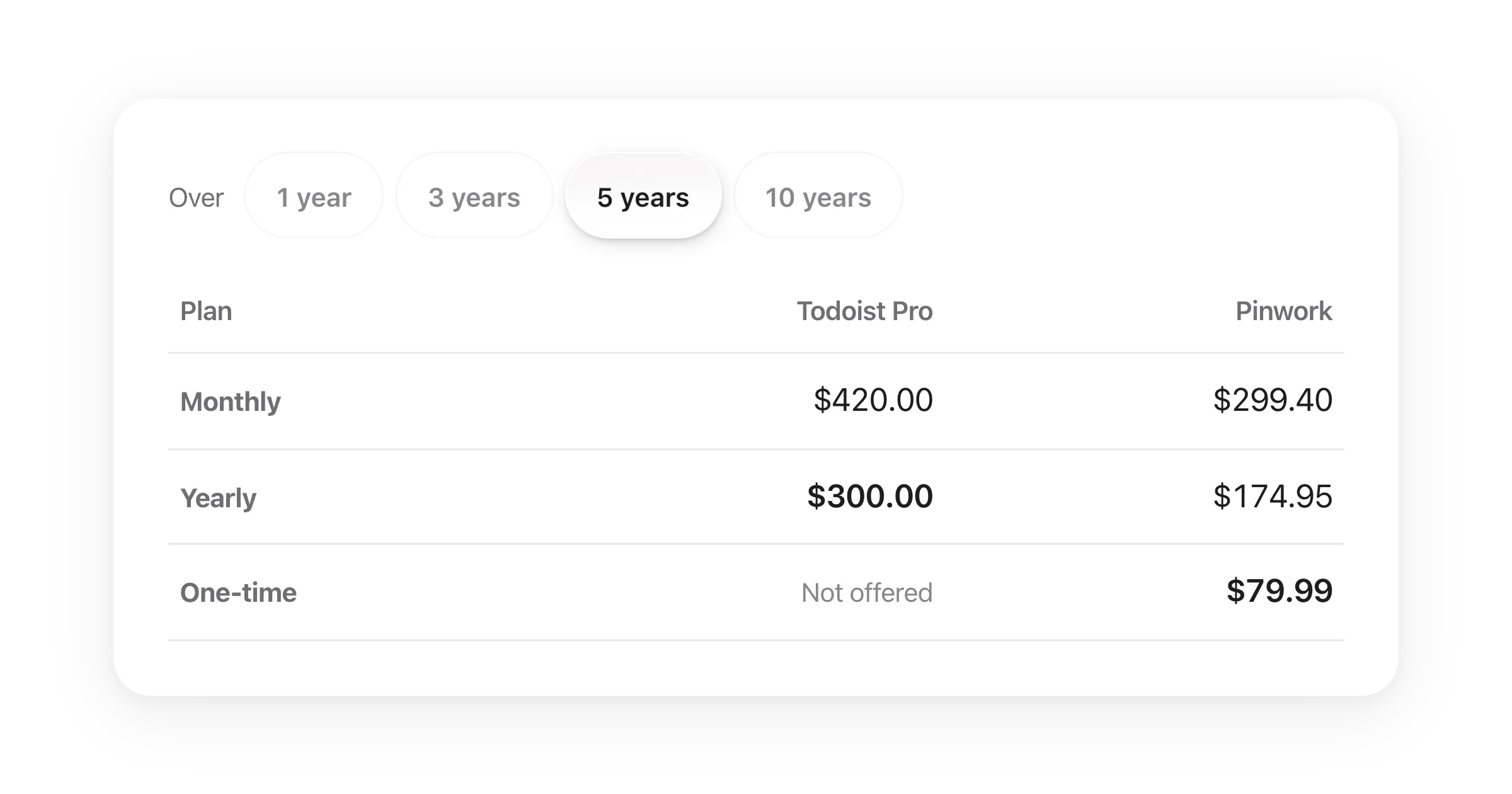Select the 1 year duration pill
This screenshot has width=1512, height=794.
[x=314, y=197]
